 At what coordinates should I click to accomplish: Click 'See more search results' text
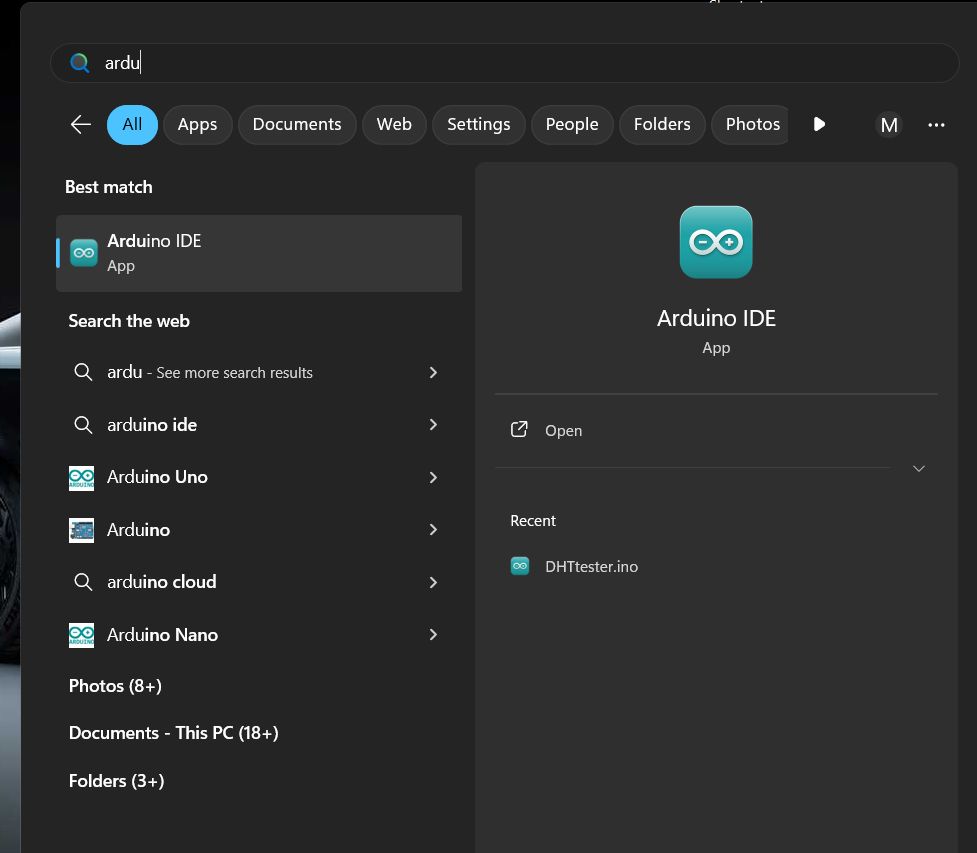click(x=234, y=373)
